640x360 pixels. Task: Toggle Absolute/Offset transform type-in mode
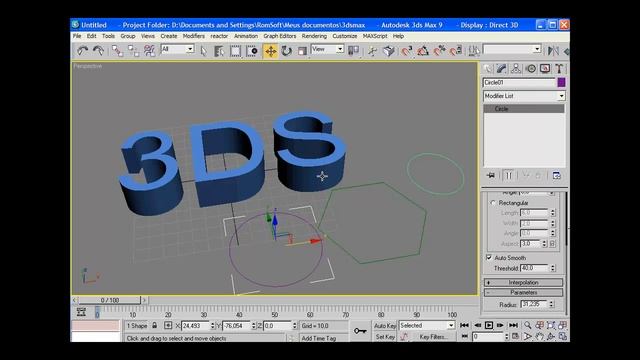(168, 325)
